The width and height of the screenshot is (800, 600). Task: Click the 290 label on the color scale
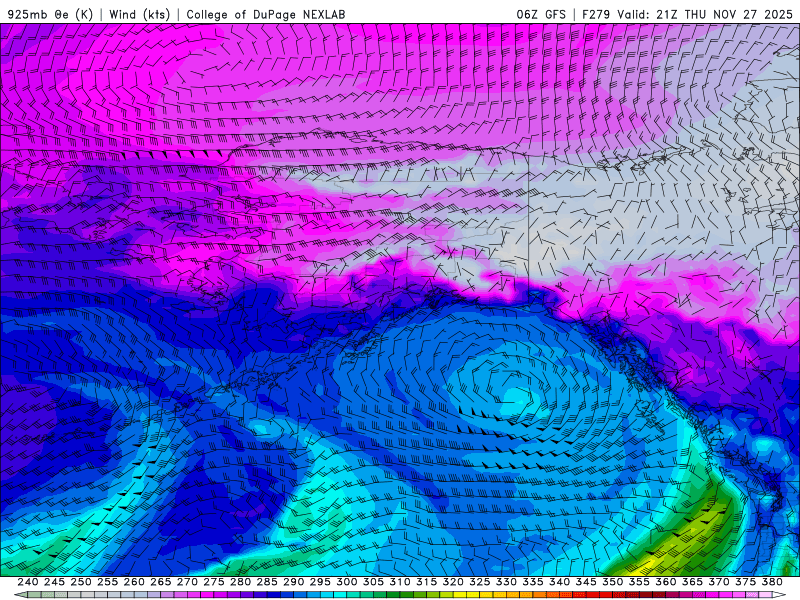coord(293,582)
